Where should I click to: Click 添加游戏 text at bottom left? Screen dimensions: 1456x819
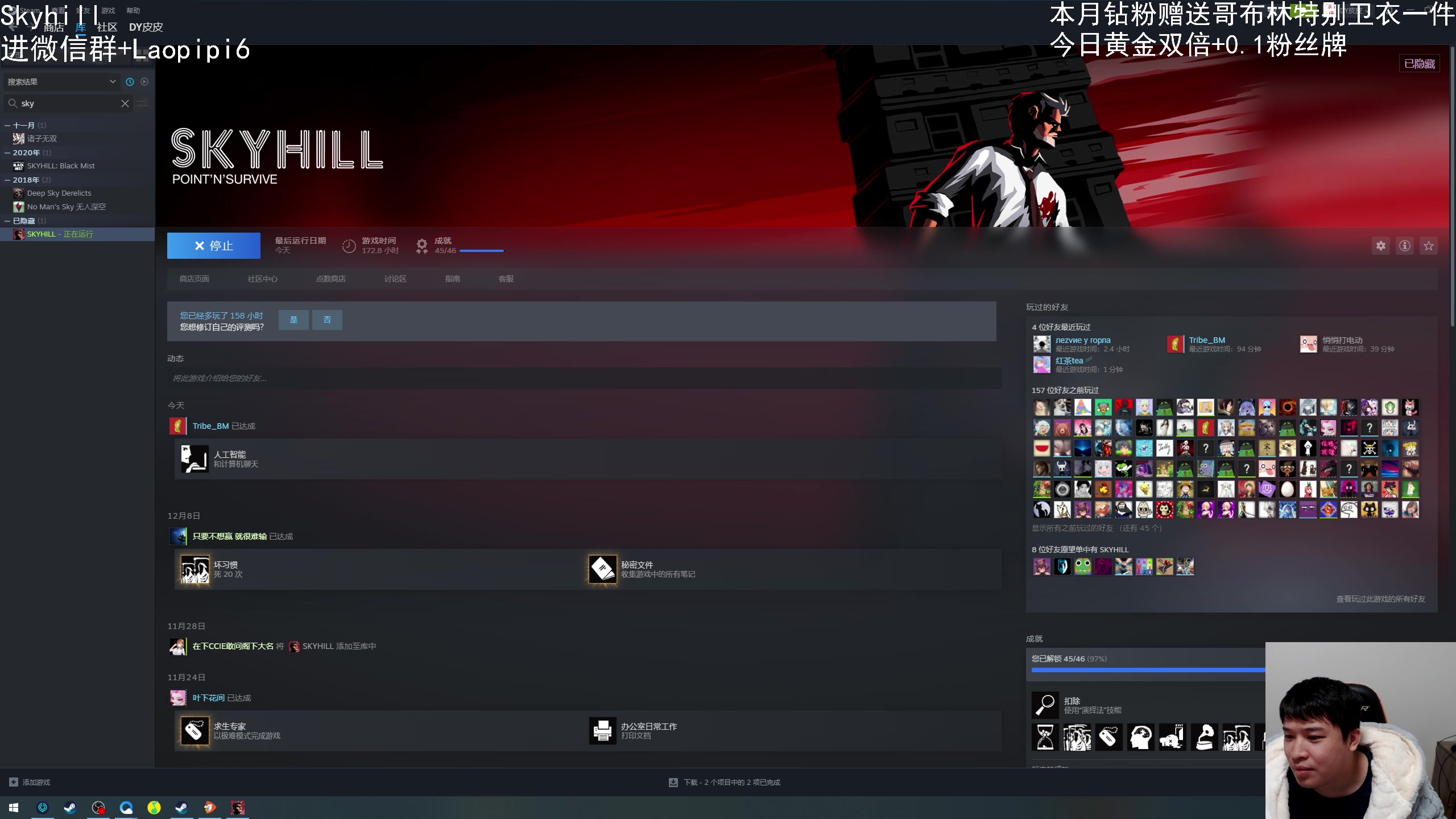(x=36, y=783)
